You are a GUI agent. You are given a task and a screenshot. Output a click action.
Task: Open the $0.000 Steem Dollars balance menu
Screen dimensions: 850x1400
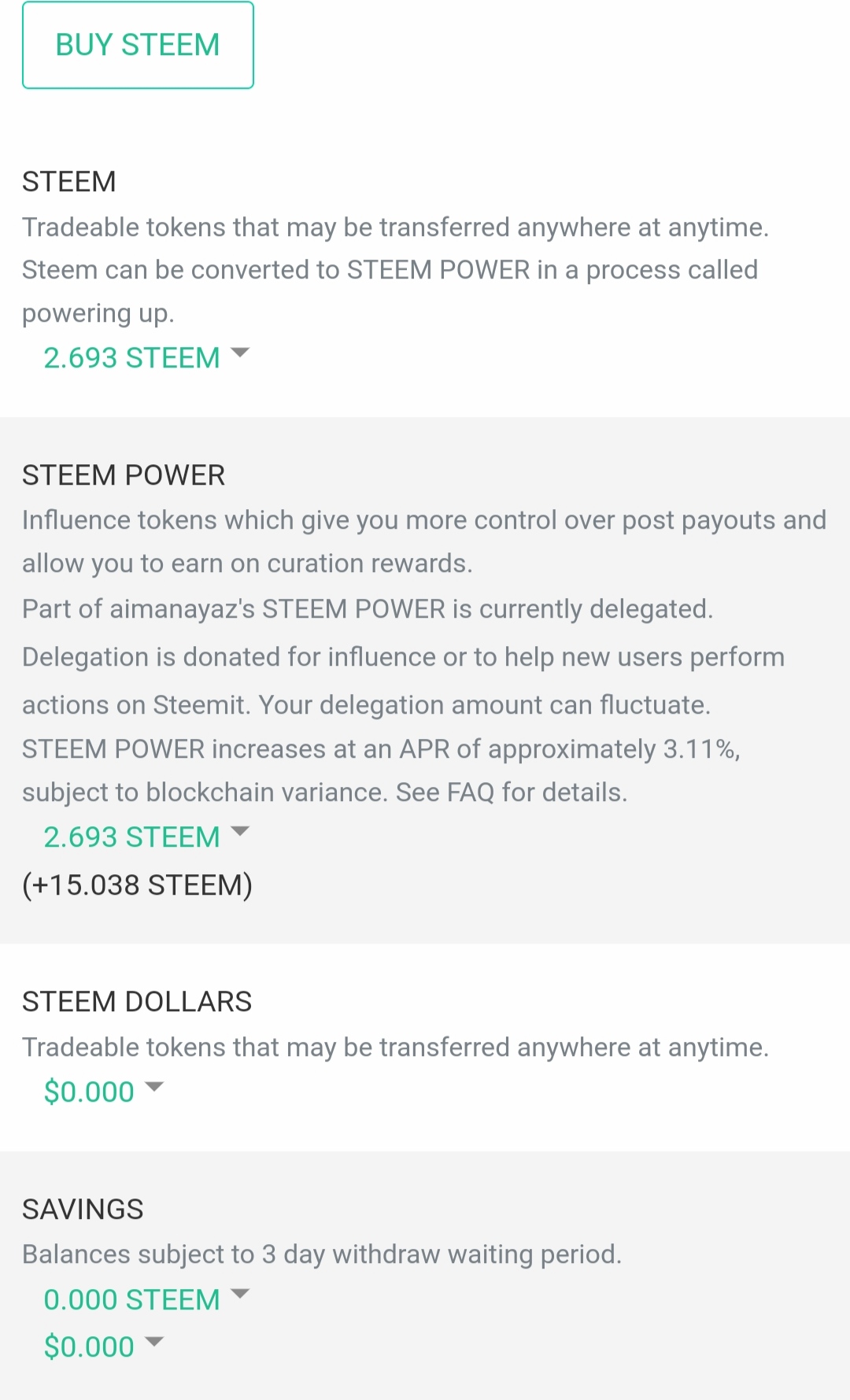coord(89,1092)
